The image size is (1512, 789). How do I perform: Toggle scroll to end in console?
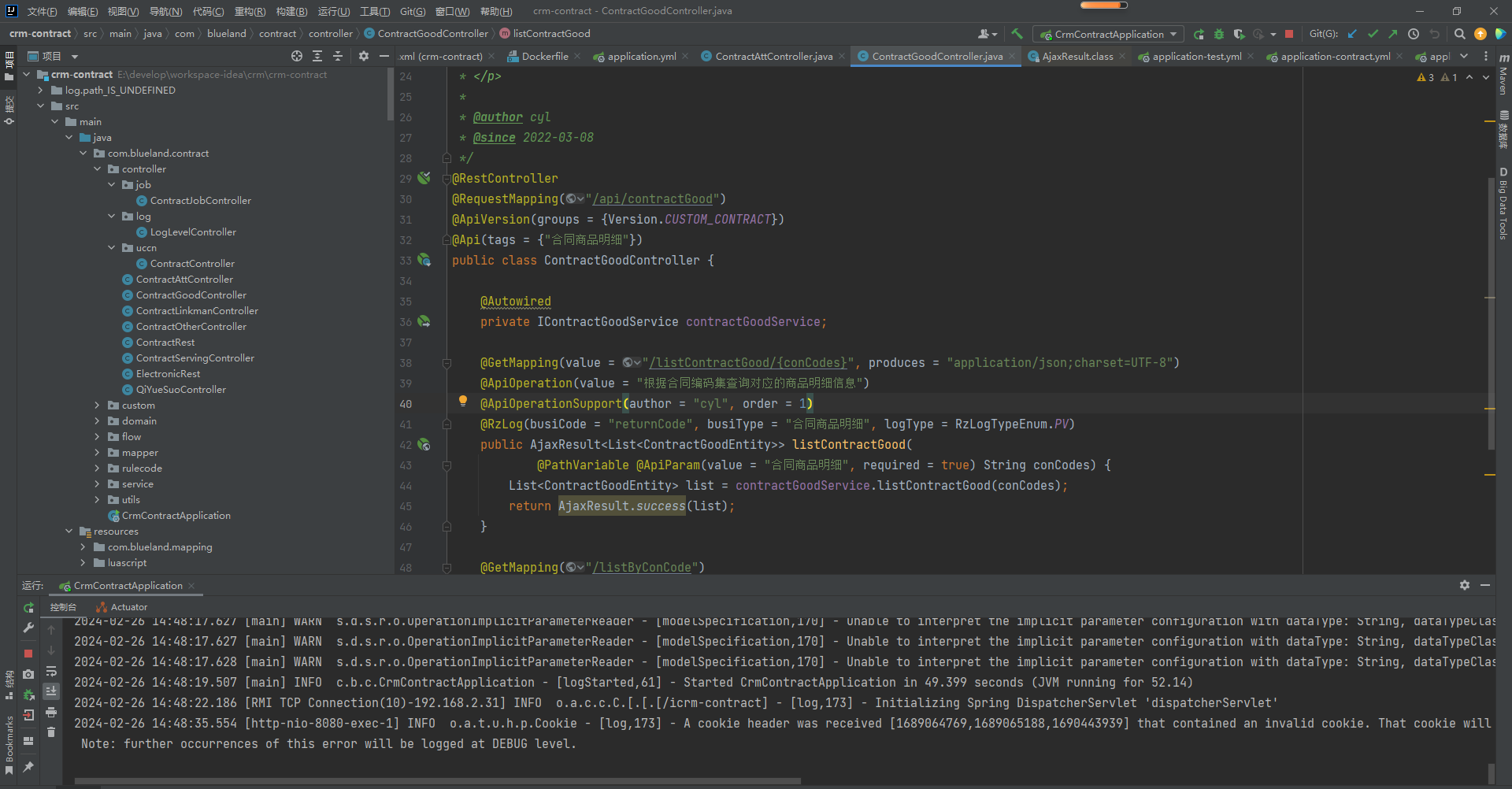tap(51, 691)
